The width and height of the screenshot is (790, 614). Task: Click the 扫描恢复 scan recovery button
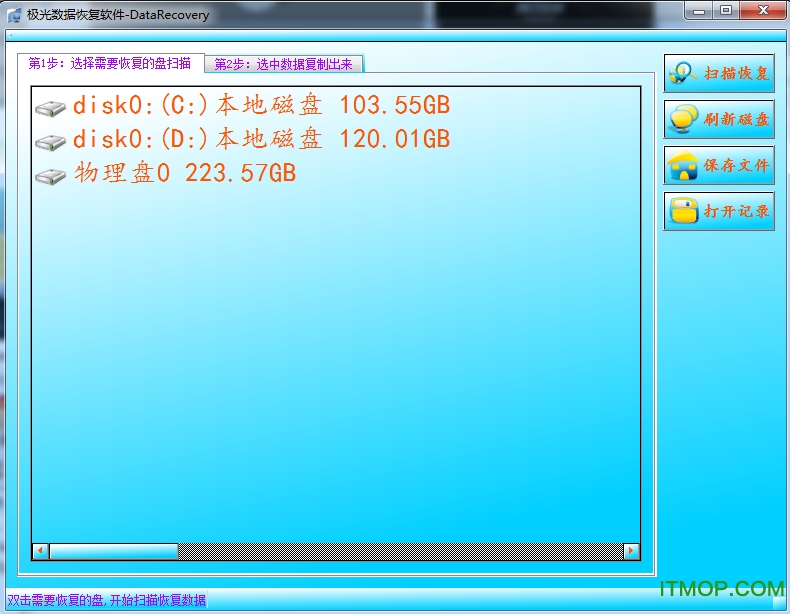[718, 74]
